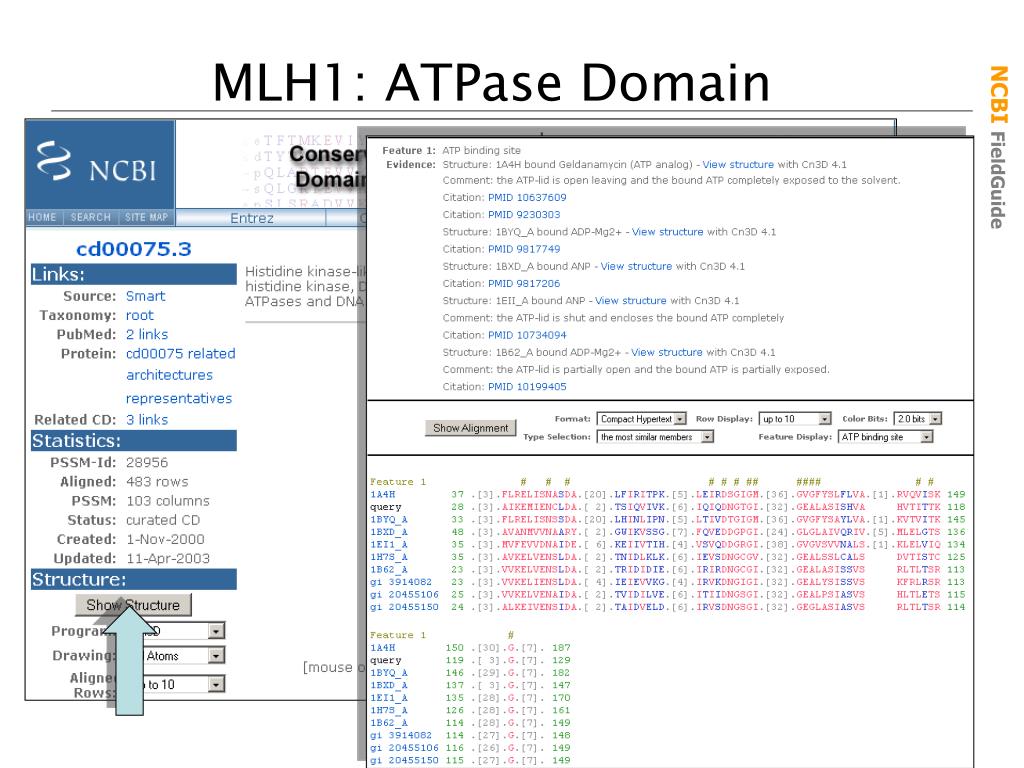Follow the Smart source link
The width and height of the screenshot is (1024, 768).
[145, 296]
